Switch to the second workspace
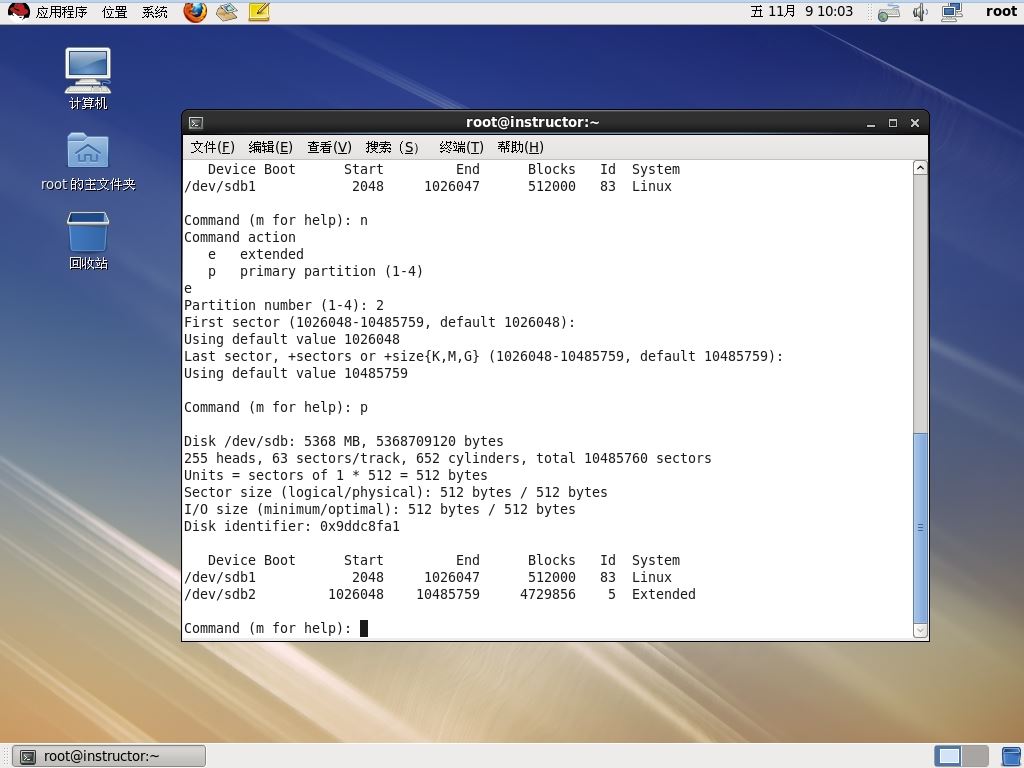The image size is (1024, 768). coord(975,756)
